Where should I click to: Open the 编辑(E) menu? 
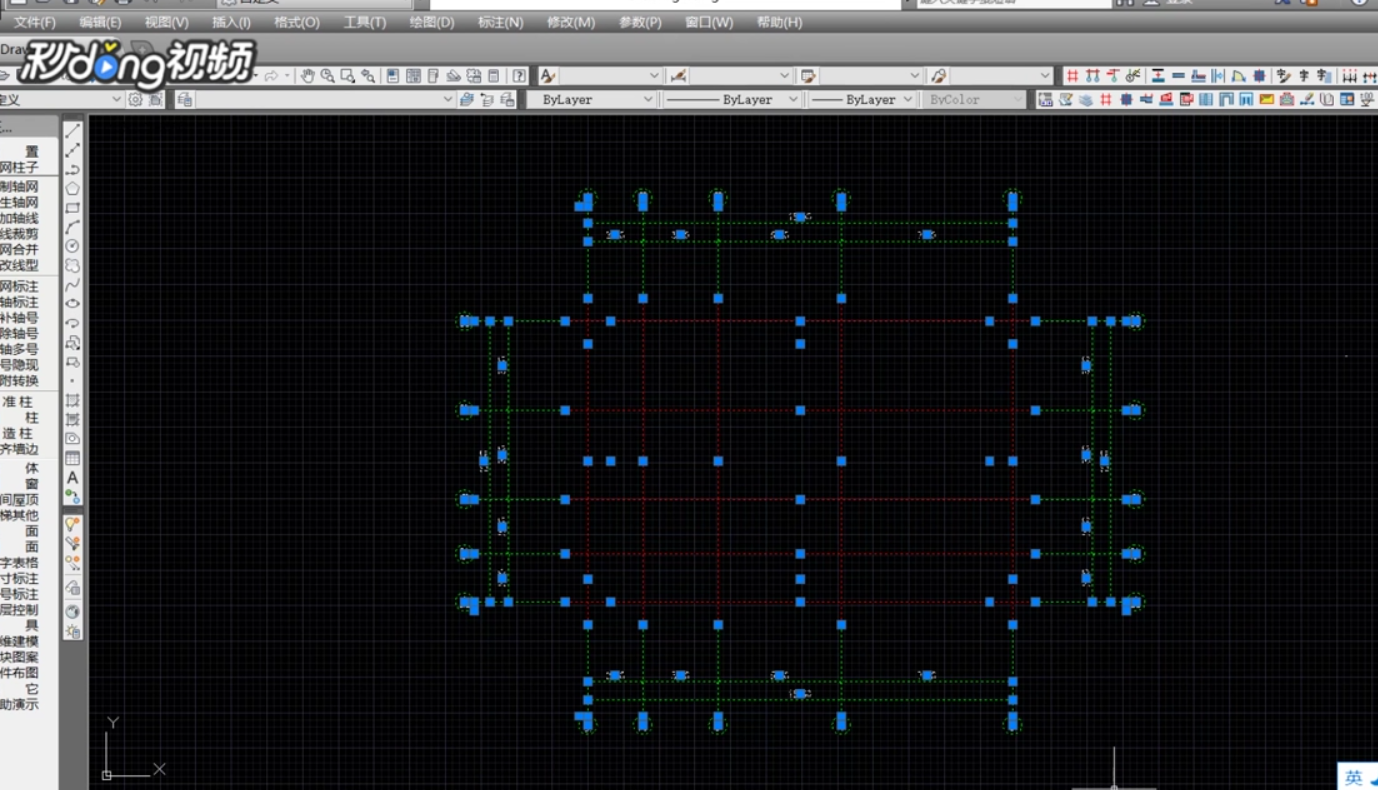point(100,22)
